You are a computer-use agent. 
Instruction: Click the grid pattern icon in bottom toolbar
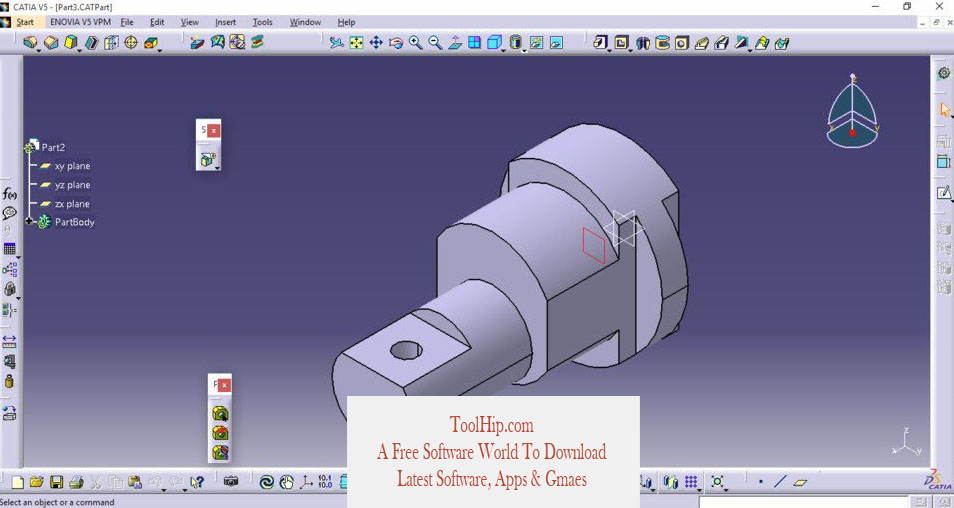pyautogui.click(x=691, y=482)
